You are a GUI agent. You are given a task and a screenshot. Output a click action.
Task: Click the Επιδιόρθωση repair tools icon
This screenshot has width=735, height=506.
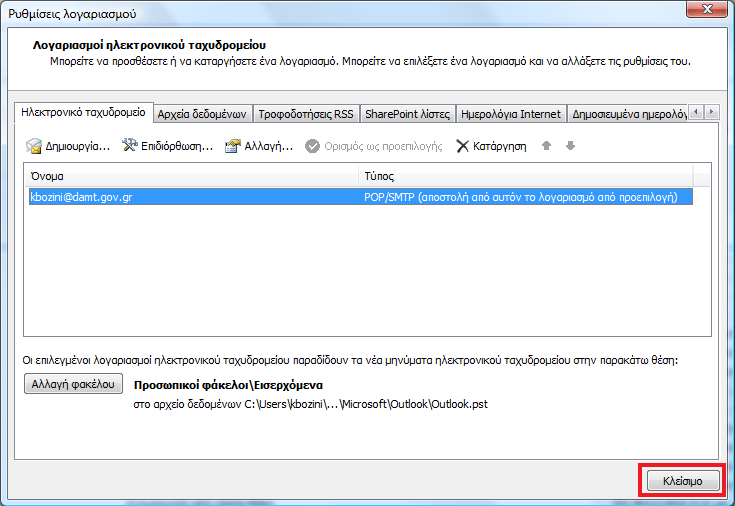pos(129,145)
